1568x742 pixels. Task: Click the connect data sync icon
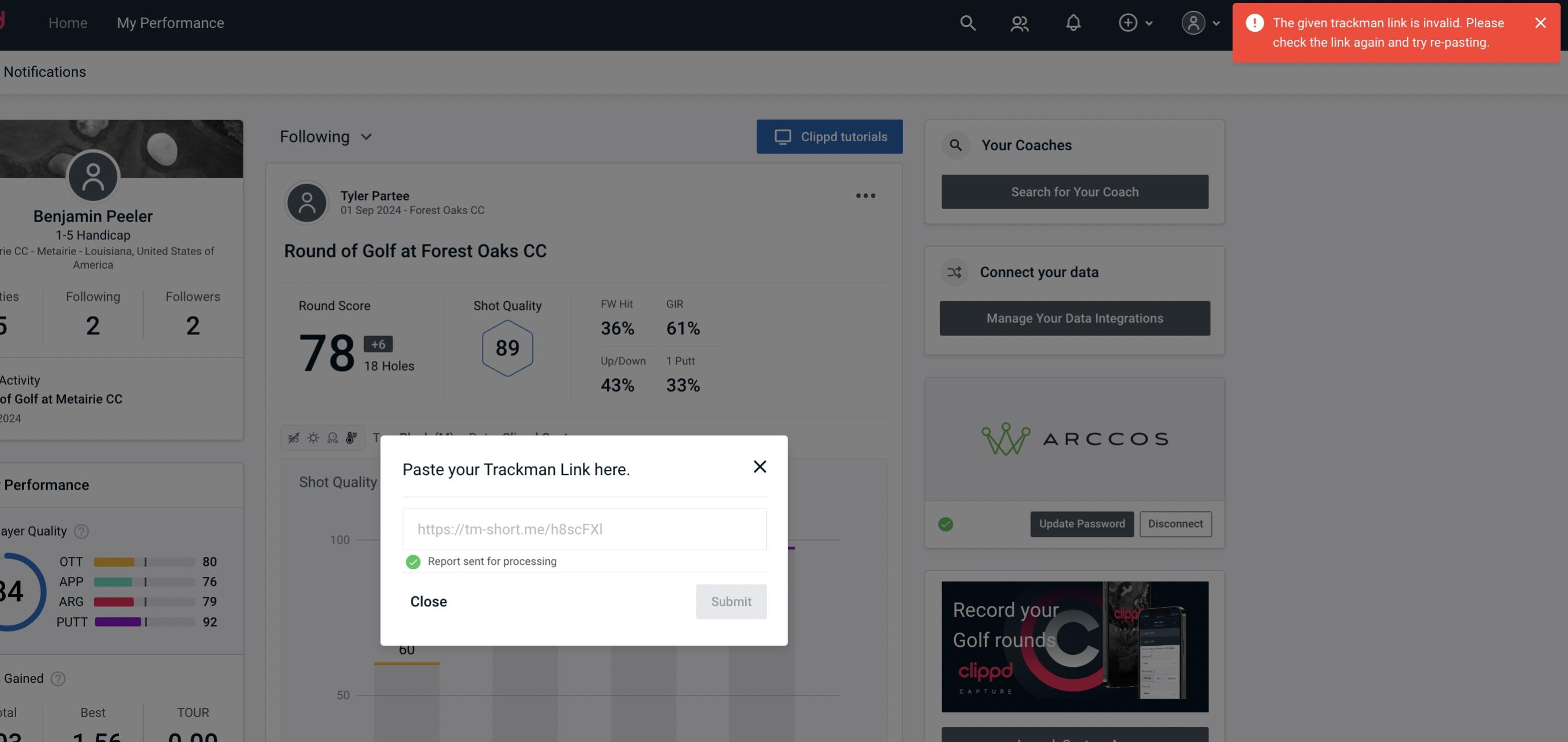(x=954, y=272)
